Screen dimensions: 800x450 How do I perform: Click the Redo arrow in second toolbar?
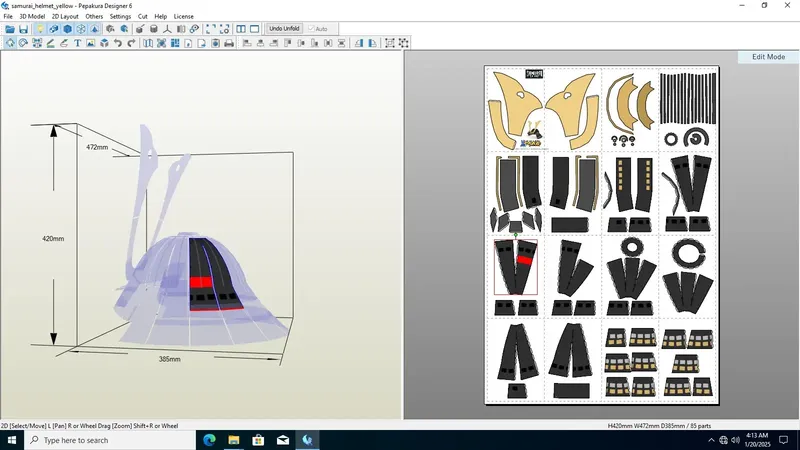coord(132,43)
